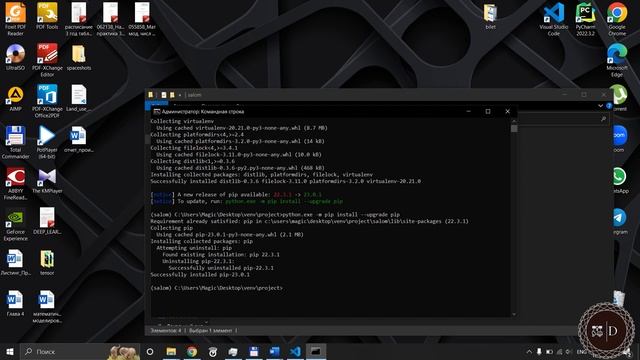640x360 pixels.
Task: Open Cortana circle on taskbar
Action: (150, 351)
